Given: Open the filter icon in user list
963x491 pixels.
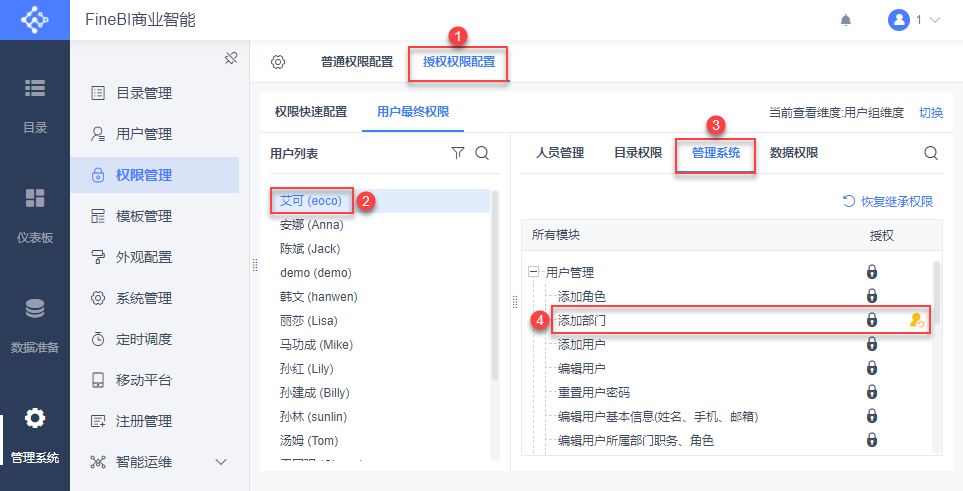Looking at the screenshot, I should pos(458,153).
